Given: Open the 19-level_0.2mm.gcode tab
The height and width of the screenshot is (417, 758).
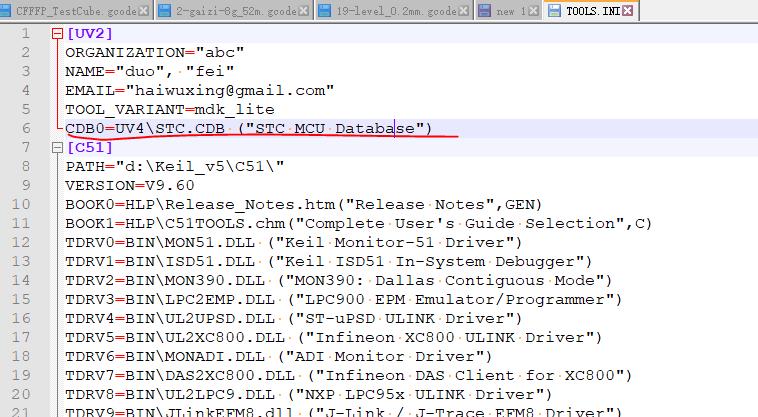Looking at the screenshot, I should tap(396, 11).
